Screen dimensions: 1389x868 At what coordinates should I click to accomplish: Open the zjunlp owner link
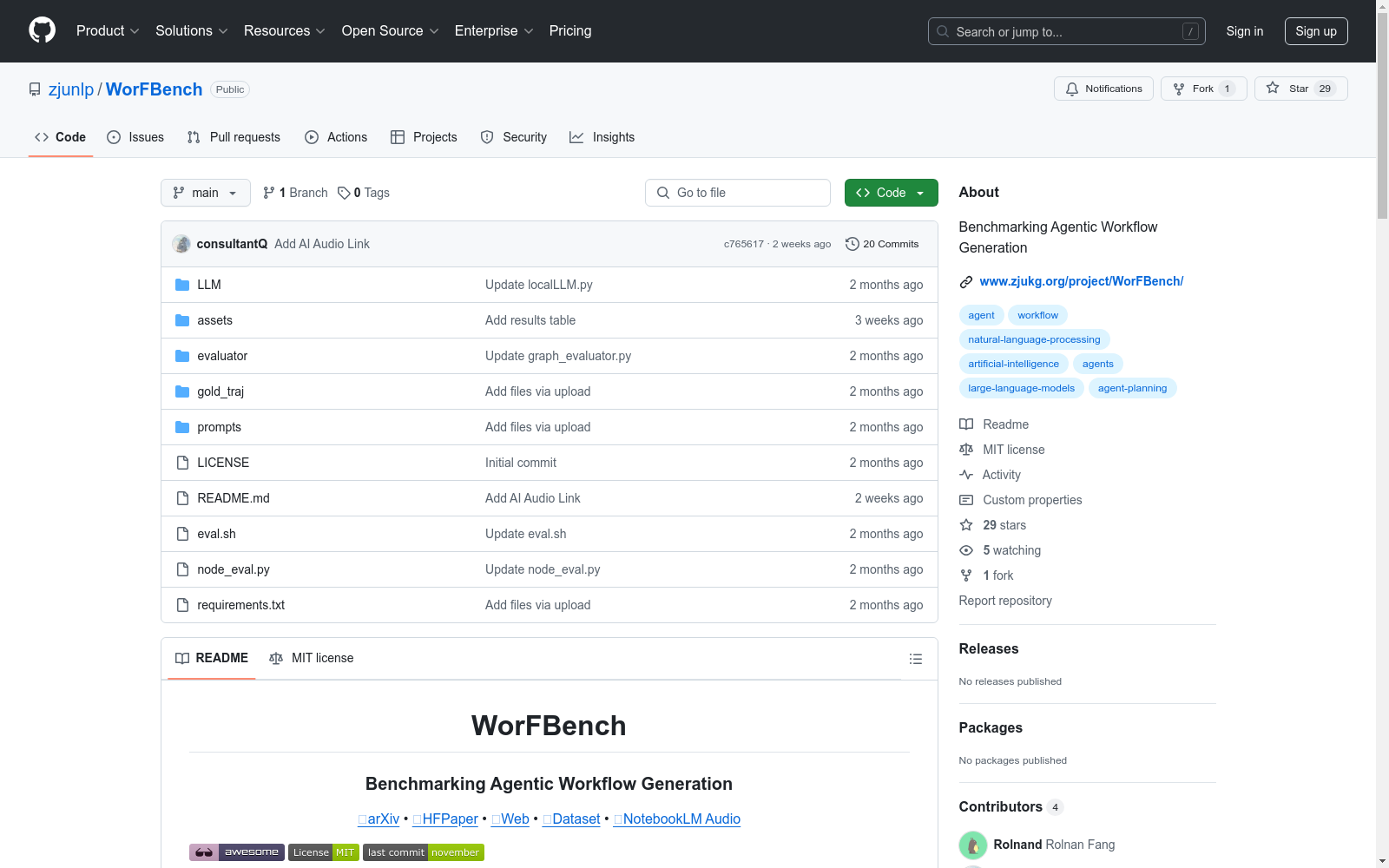click(71, 89)
